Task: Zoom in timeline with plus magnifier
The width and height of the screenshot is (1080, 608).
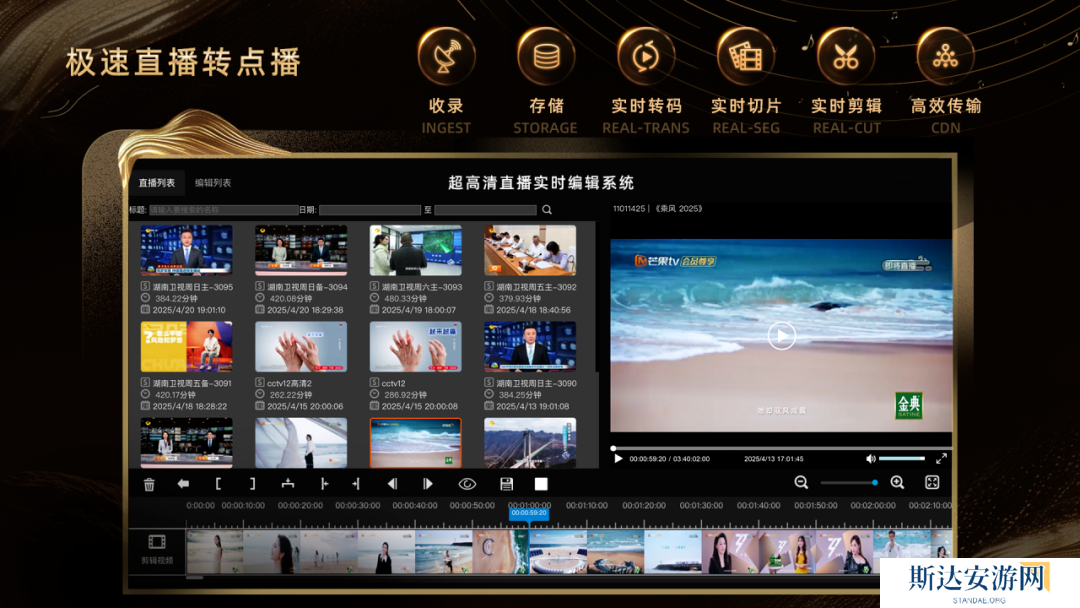Action: click(x=897, y=483)
